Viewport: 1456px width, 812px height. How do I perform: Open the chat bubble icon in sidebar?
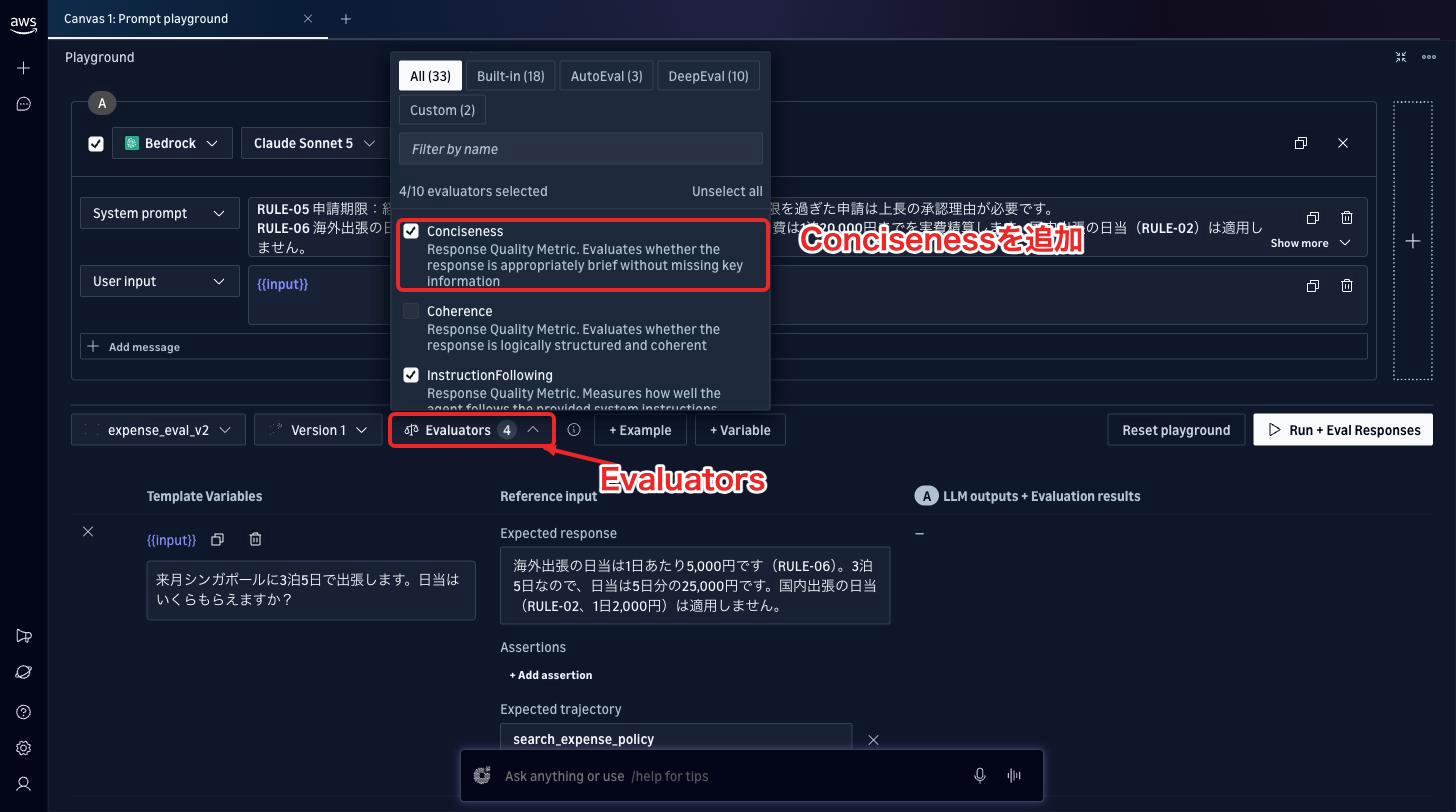[24, 104]
